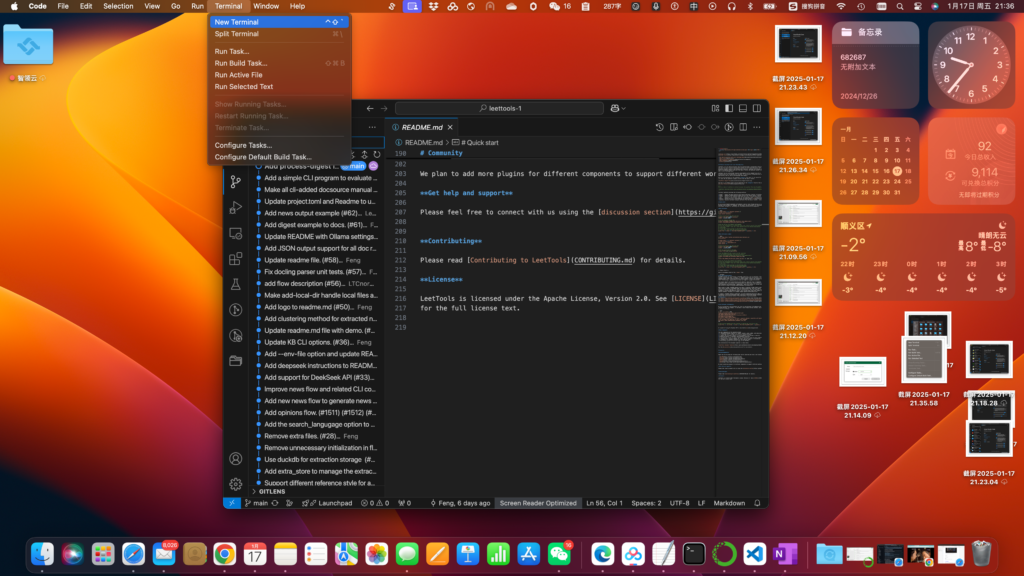Viewport: 1024px width, 576px height.
Task: Open Google Chrome from the Dock
Action: [225, 554]
